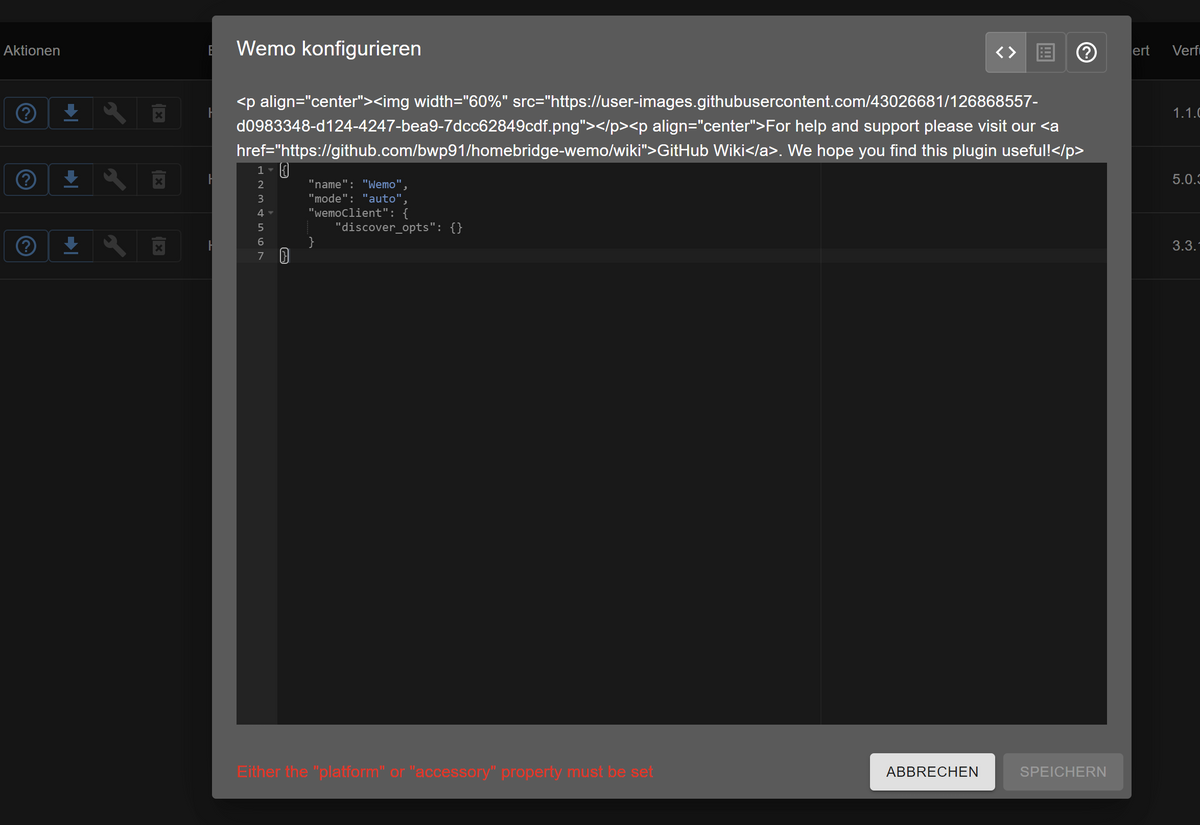Screen dimensions: 1200x825
Task: Open help in the Wemo dialog header
Action: pyautogui.click(x=1086, y=52)
